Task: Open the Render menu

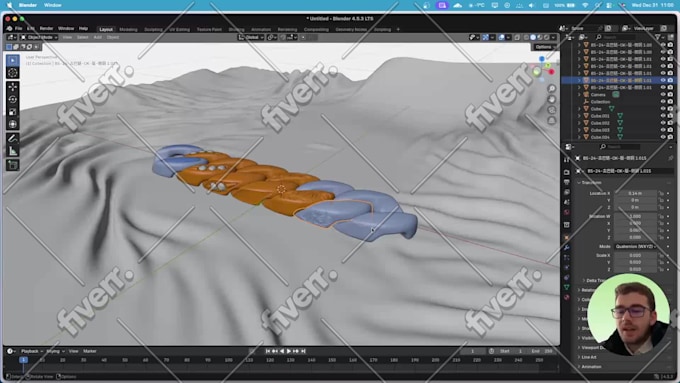Action: point(46,29)
